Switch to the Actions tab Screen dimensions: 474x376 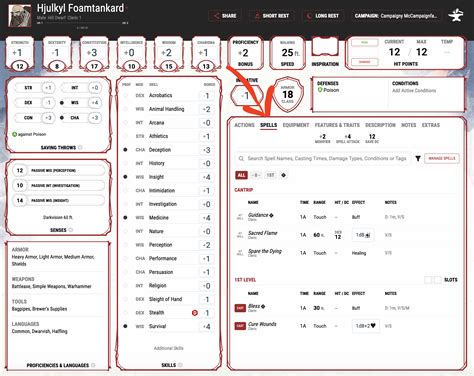pos(244,125)
